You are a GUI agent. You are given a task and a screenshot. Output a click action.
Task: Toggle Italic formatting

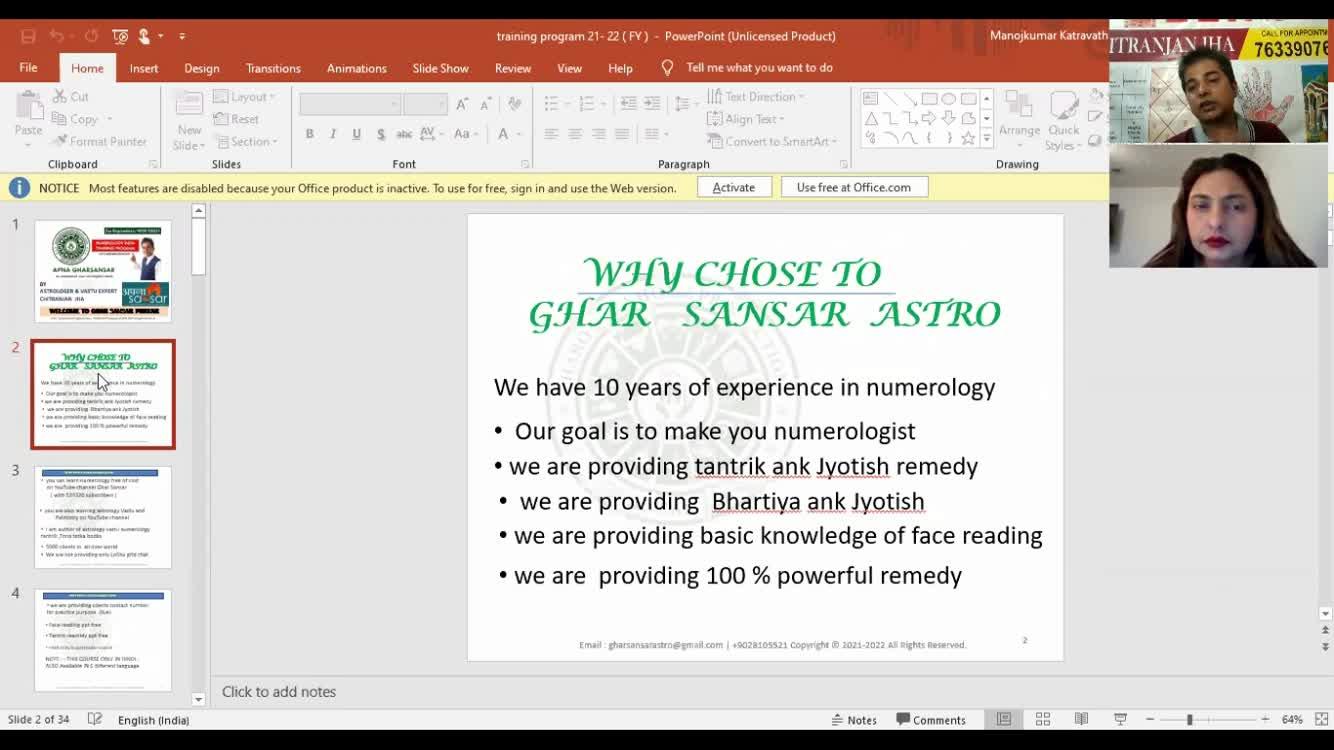tap(333, 134)
